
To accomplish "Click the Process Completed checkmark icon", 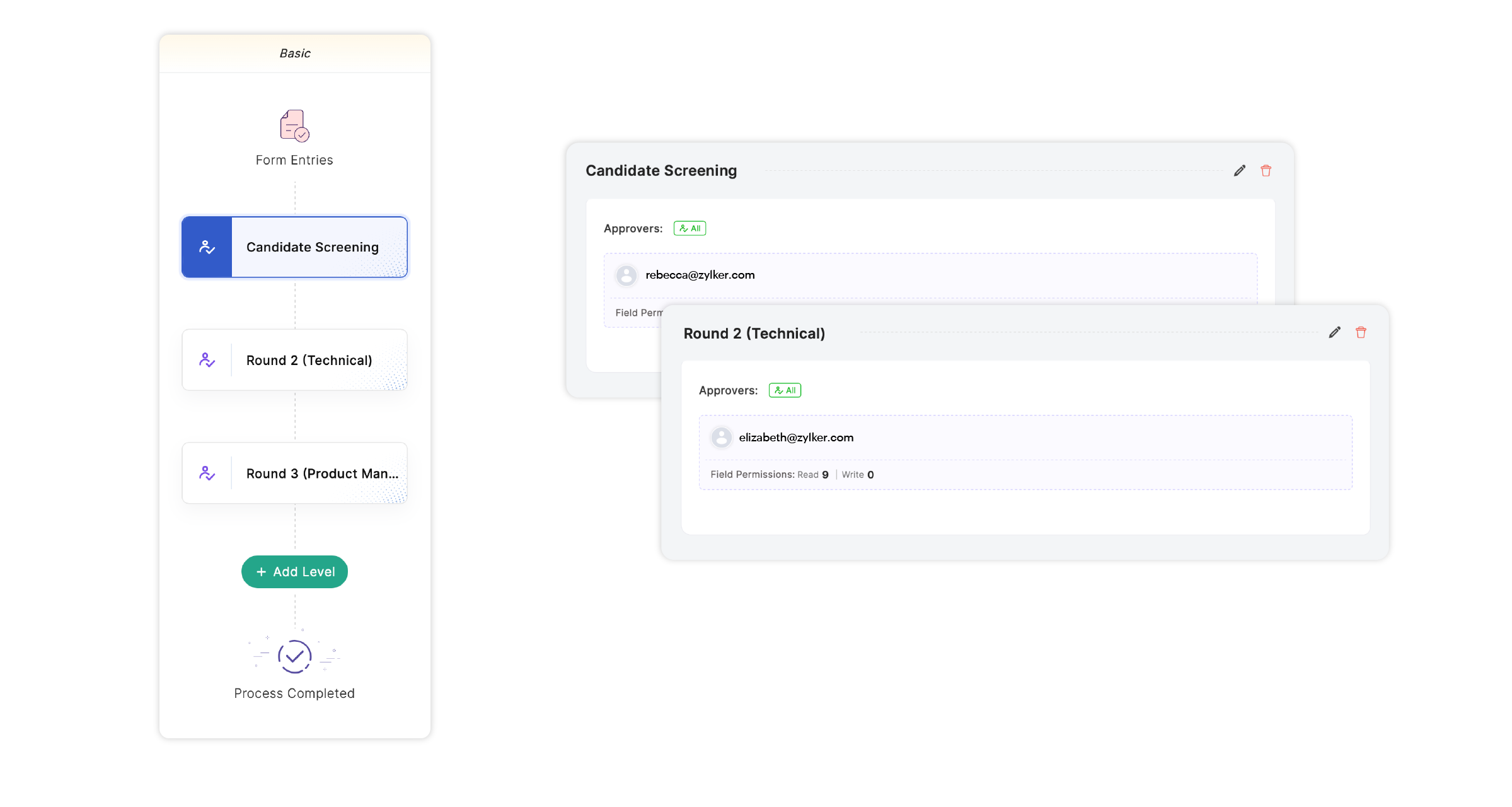I will click(x=294, y=656).
